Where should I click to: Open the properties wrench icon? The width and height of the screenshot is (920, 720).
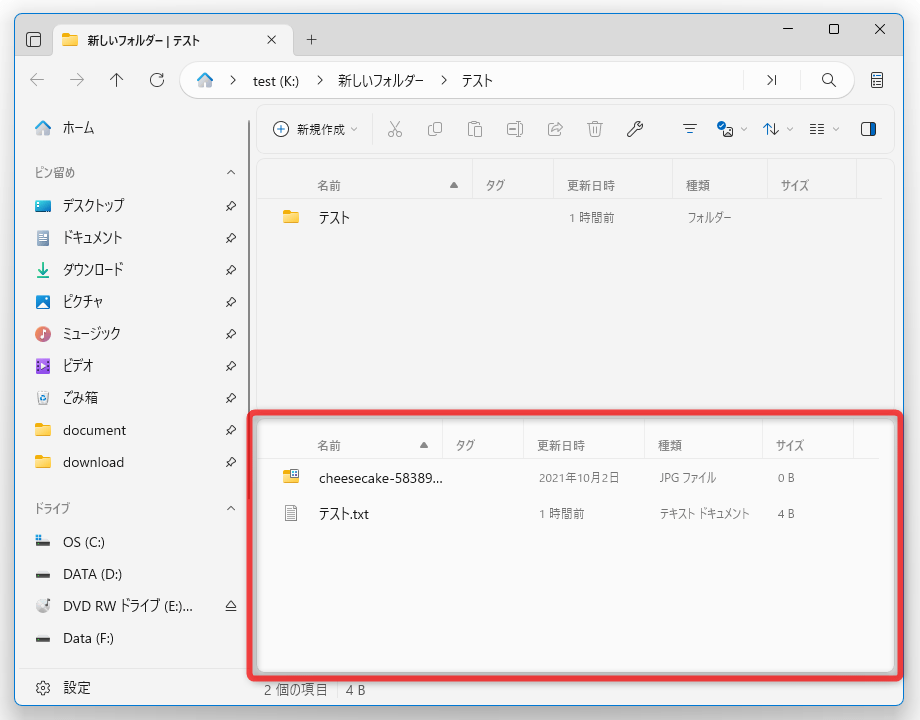(635, 129)
